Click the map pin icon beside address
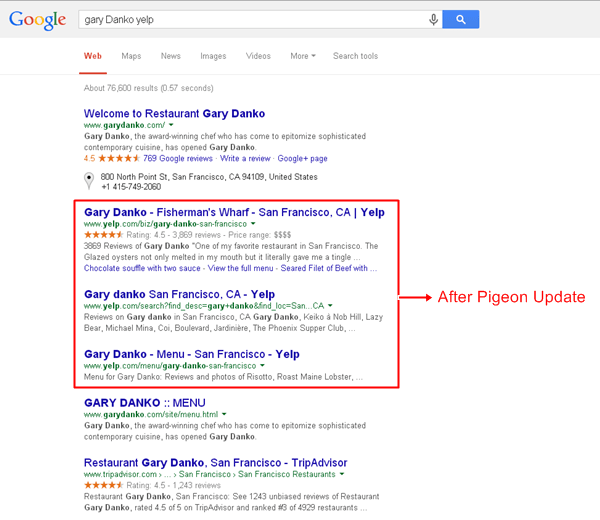This screenshot has height=520, width=600. coord(89,181)
